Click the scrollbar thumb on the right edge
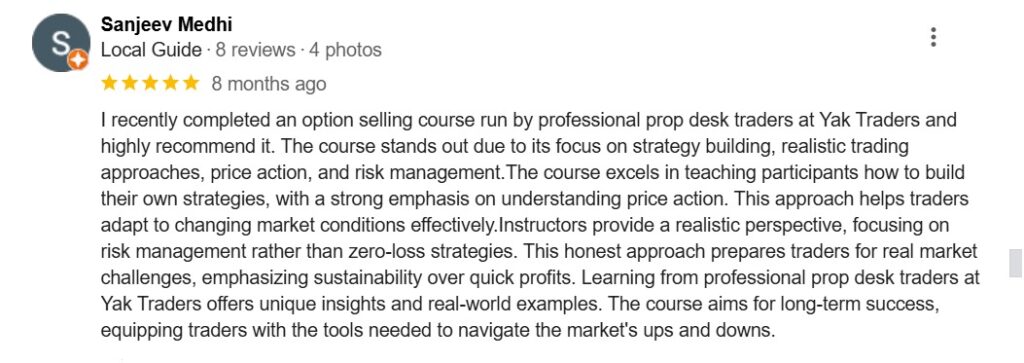1024x363 pixels. click(x=1016, y=262)
